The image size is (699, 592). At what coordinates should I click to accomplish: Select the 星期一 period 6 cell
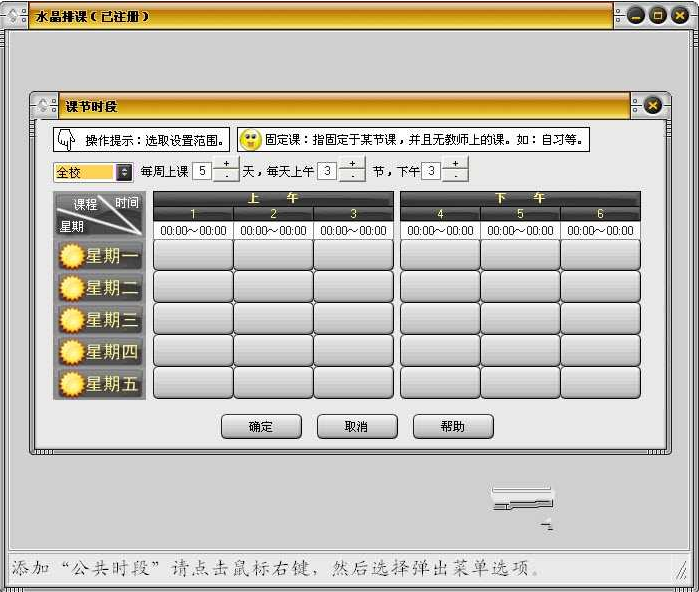[600, 255]
